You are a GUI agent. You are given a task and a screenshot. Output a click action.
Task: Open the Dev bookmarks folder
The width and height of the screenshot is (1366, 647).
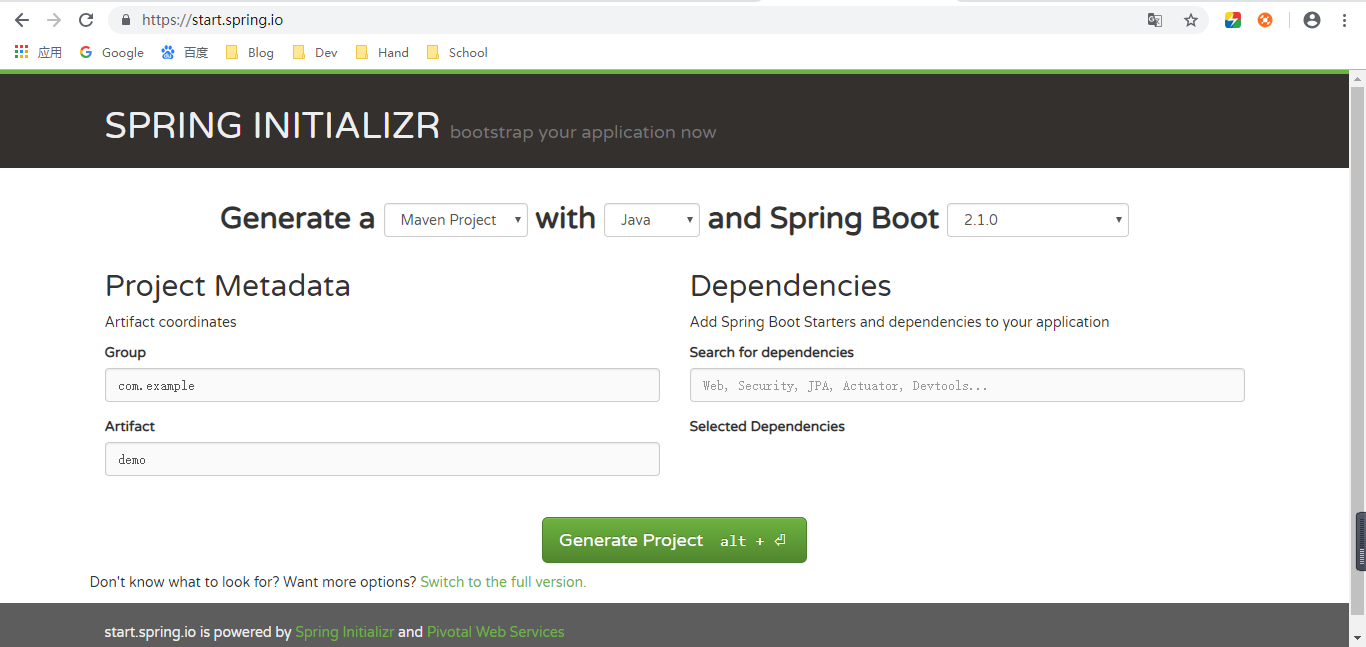(315, 52)
